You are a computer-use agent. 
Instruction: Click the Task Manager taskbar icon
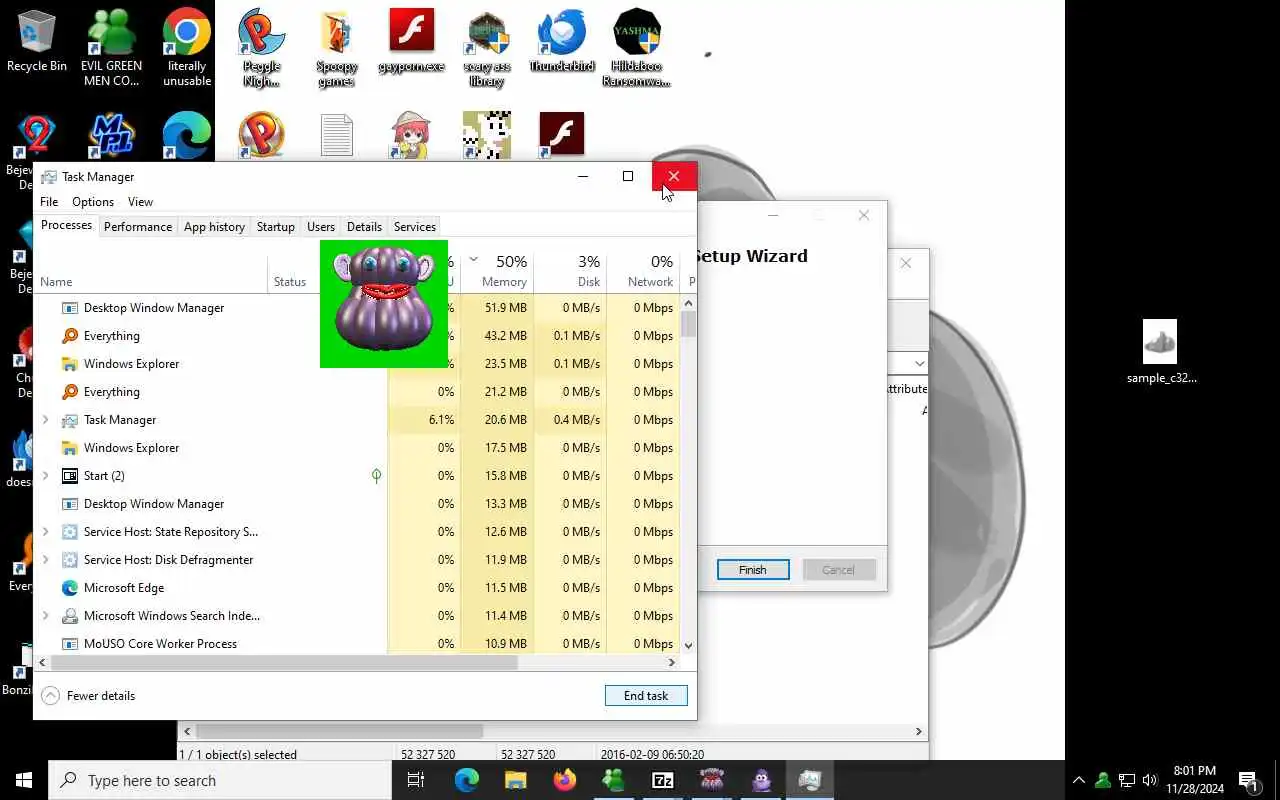(810, 780)
